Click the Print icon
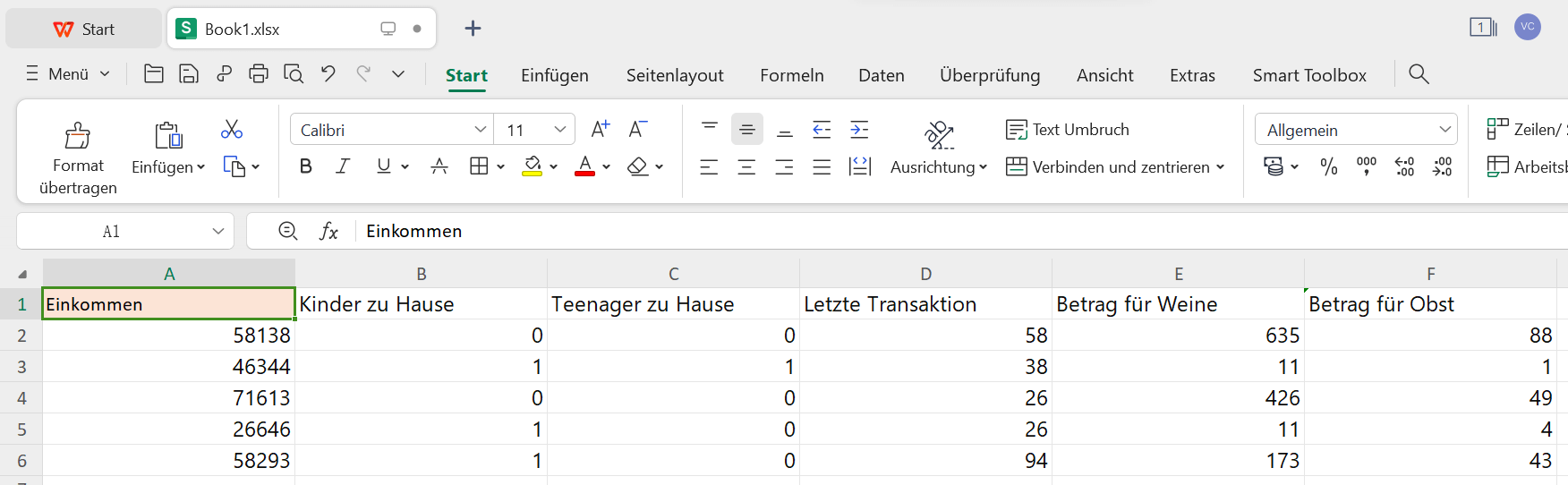The width and height of the screenshot is (1568, 485). pos(259,74)
